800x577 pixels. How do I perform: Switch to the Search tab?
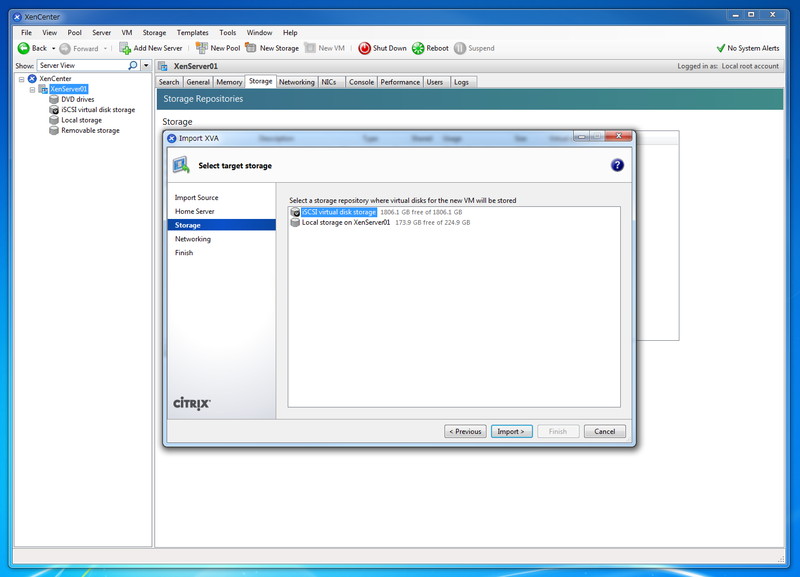pos(169,82)
